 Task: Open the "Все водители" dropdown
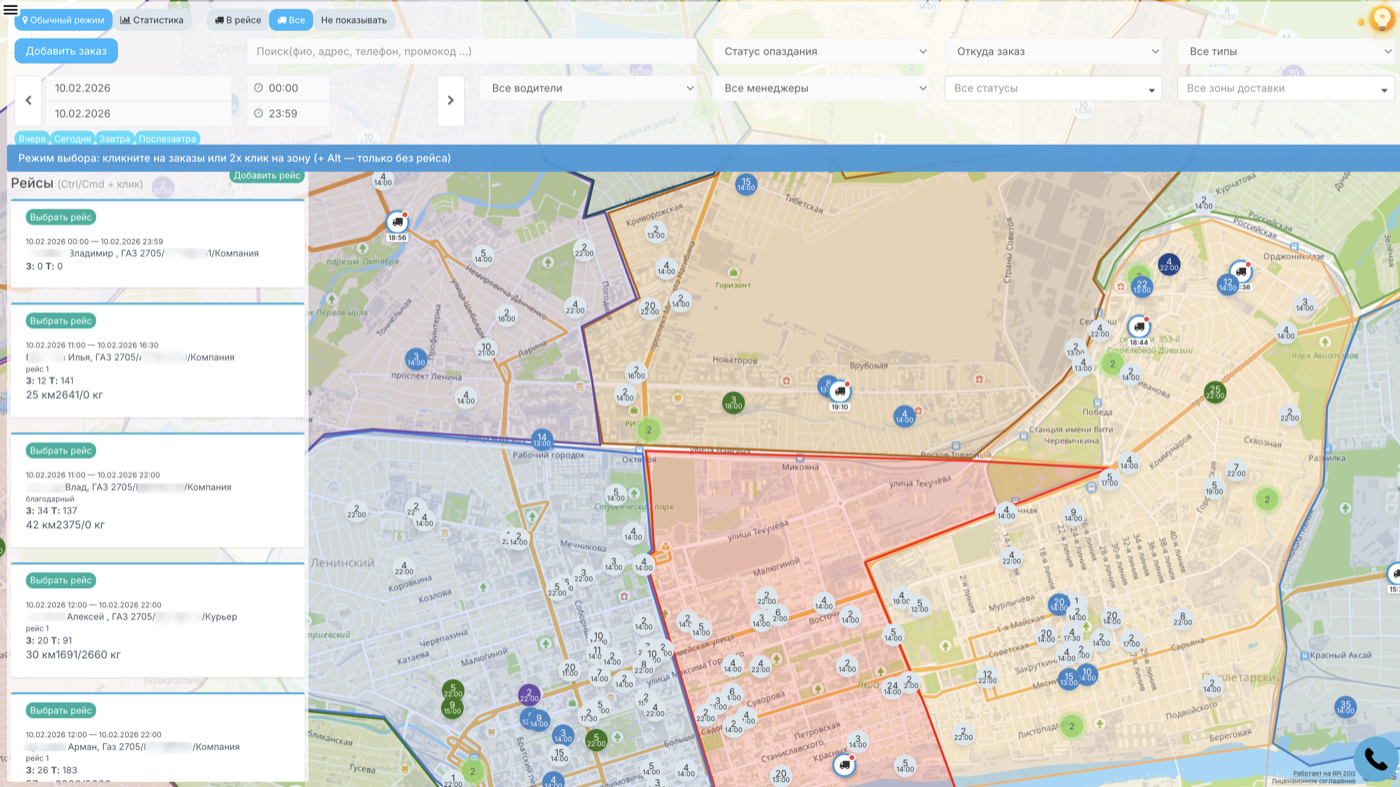click(588, 89)
